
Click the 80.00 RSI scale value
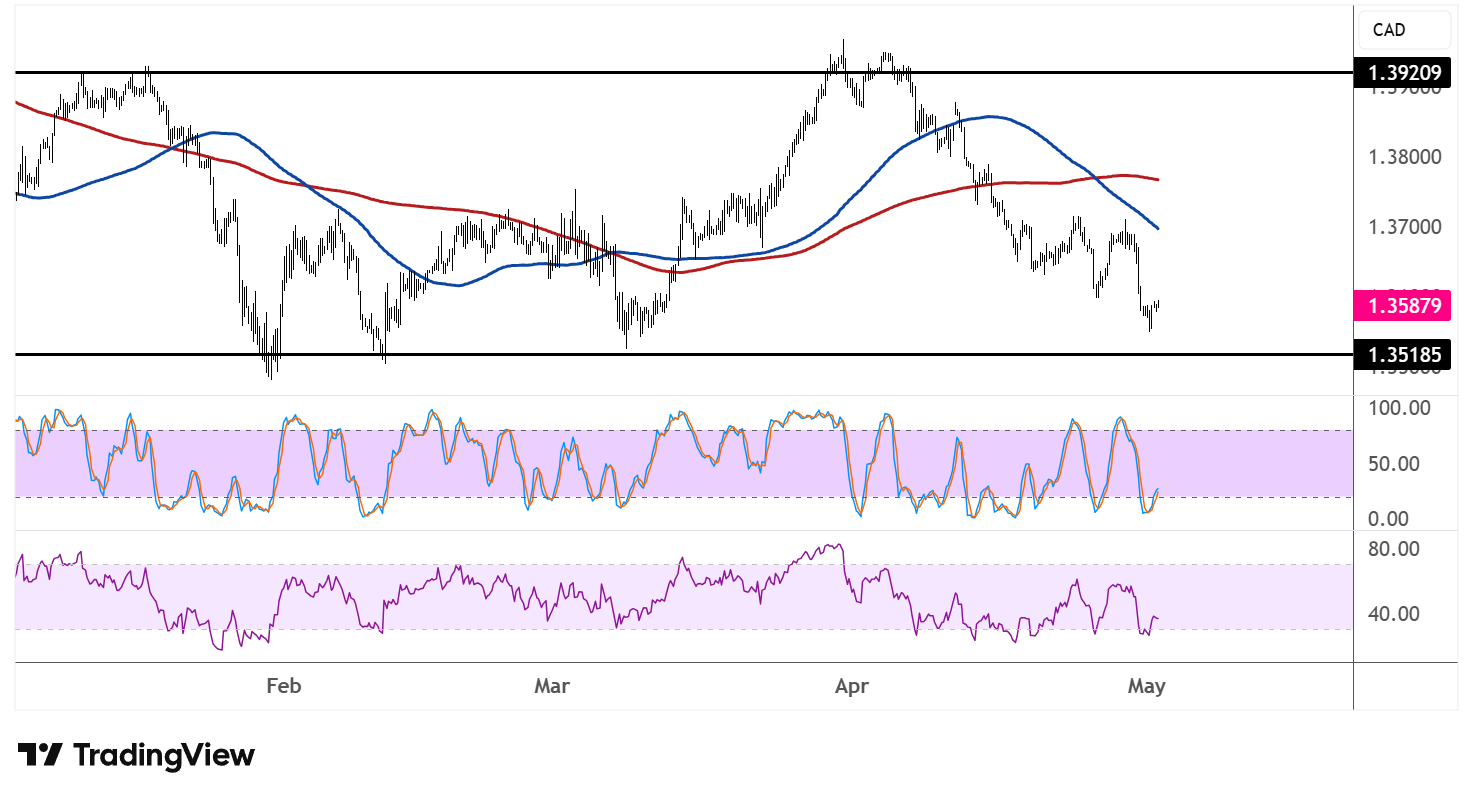point(1395,549)
